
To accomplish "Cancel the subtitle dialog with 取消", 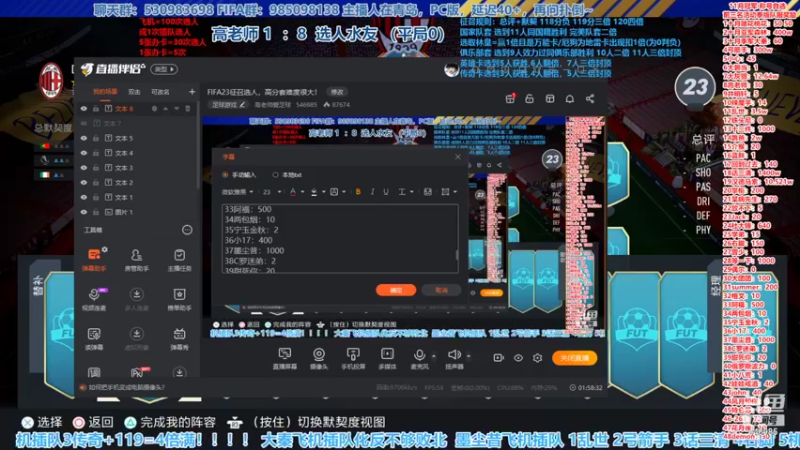I will [441, 290].
